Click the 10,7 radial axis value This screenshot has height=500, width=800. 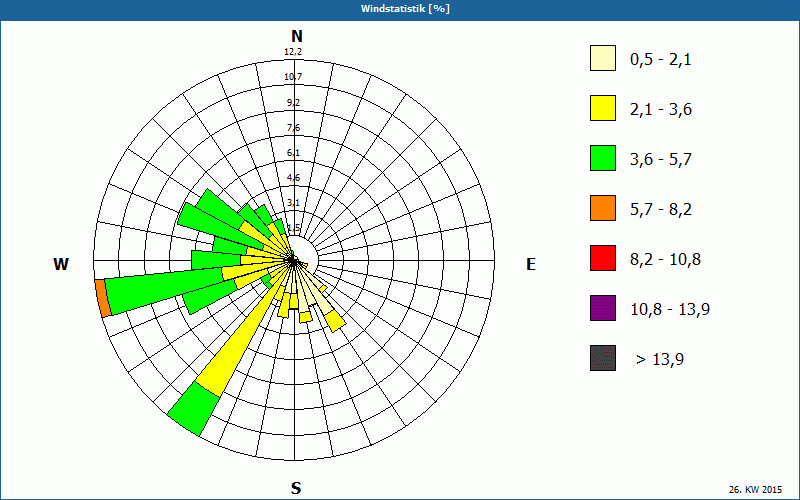click(x=293, y=77)
